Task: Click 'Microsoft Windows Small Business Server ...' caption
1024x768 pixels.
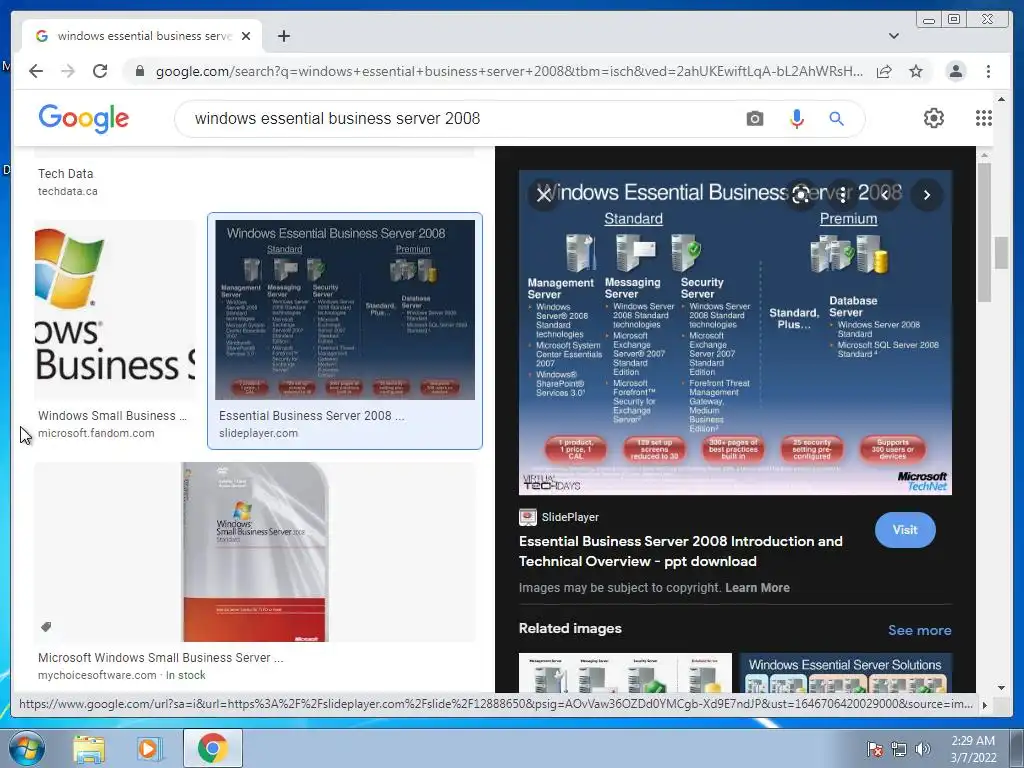Action: [161, 658]
